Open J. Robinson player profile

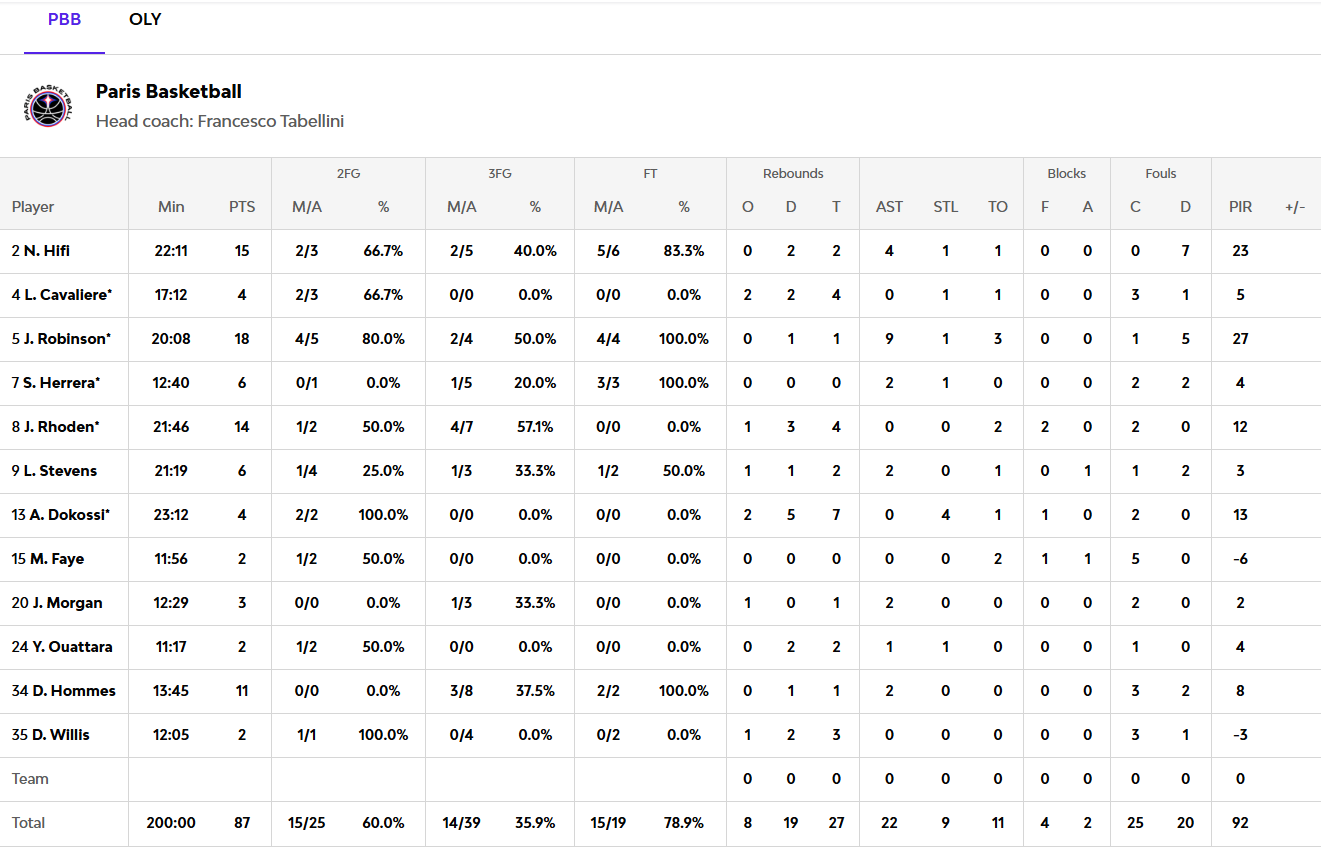[64, 339]
